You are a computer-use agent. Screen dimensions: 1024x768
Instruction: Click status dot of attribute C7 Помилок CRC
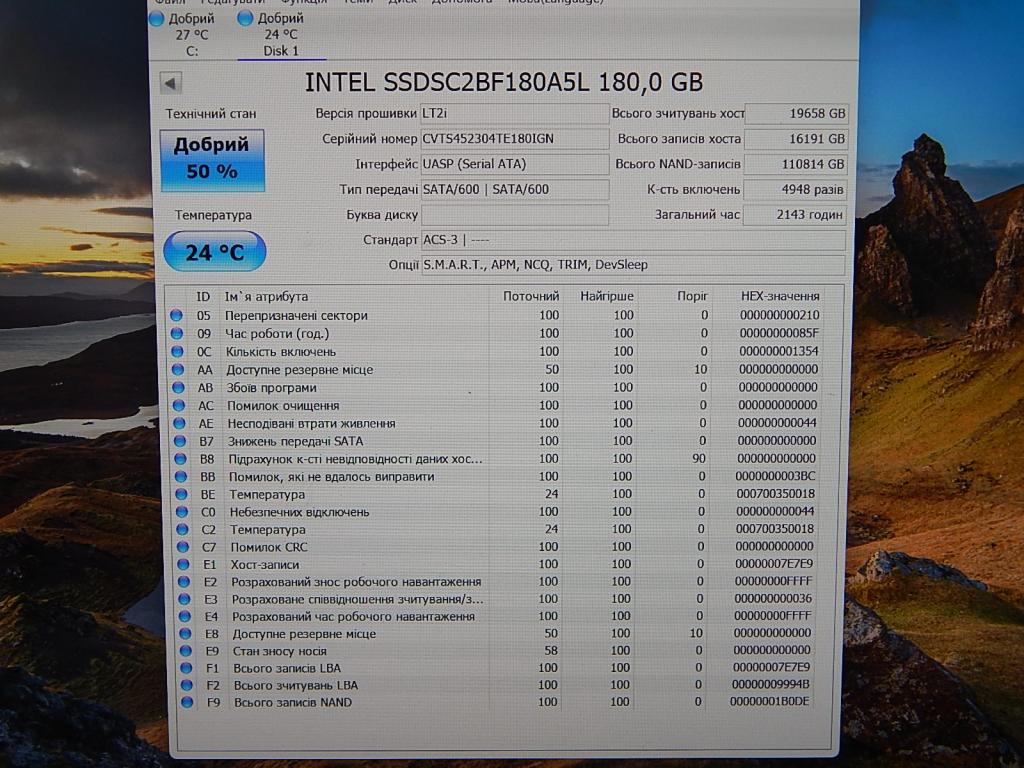(x=184, y=547)
